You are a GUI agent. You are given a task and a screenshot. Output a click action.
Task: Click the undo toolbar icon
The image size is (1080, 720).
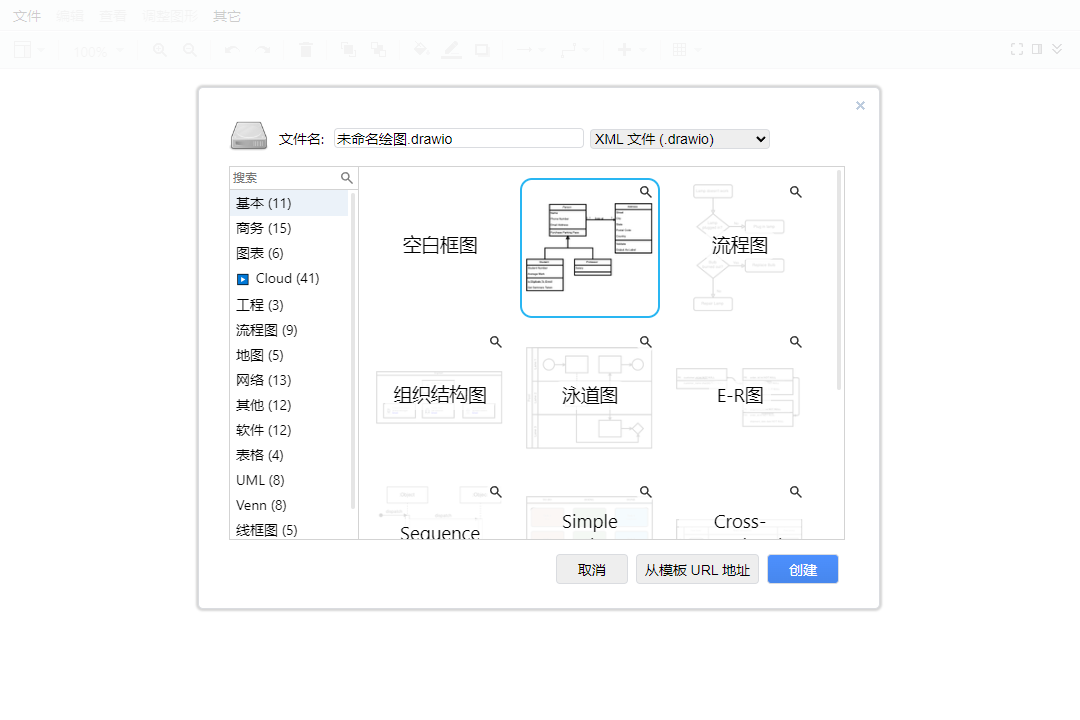click(232, 50)
